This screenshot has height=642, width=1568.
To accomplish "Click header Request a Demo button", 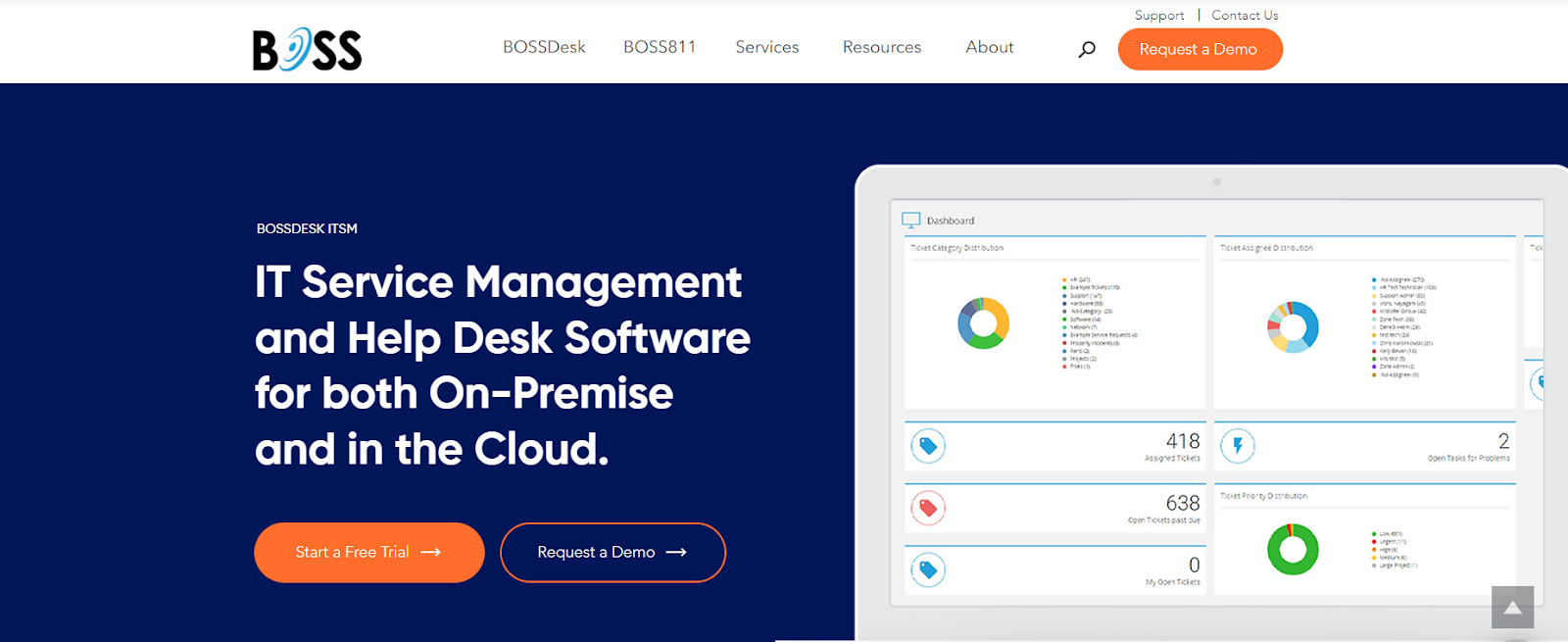I will (x=1200, y=49).
